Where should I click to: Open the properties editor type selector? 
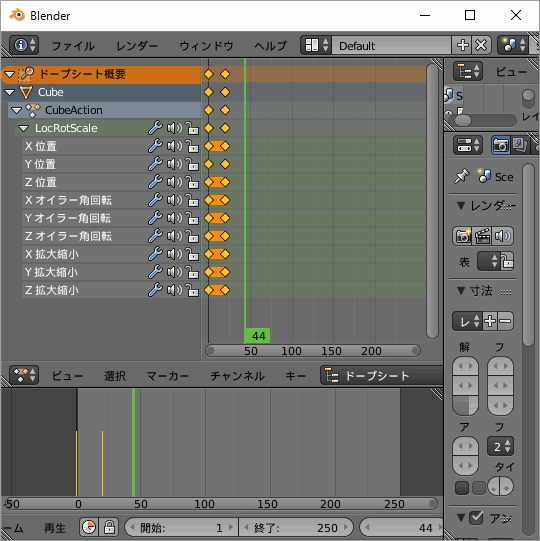[x=468, y=145]
